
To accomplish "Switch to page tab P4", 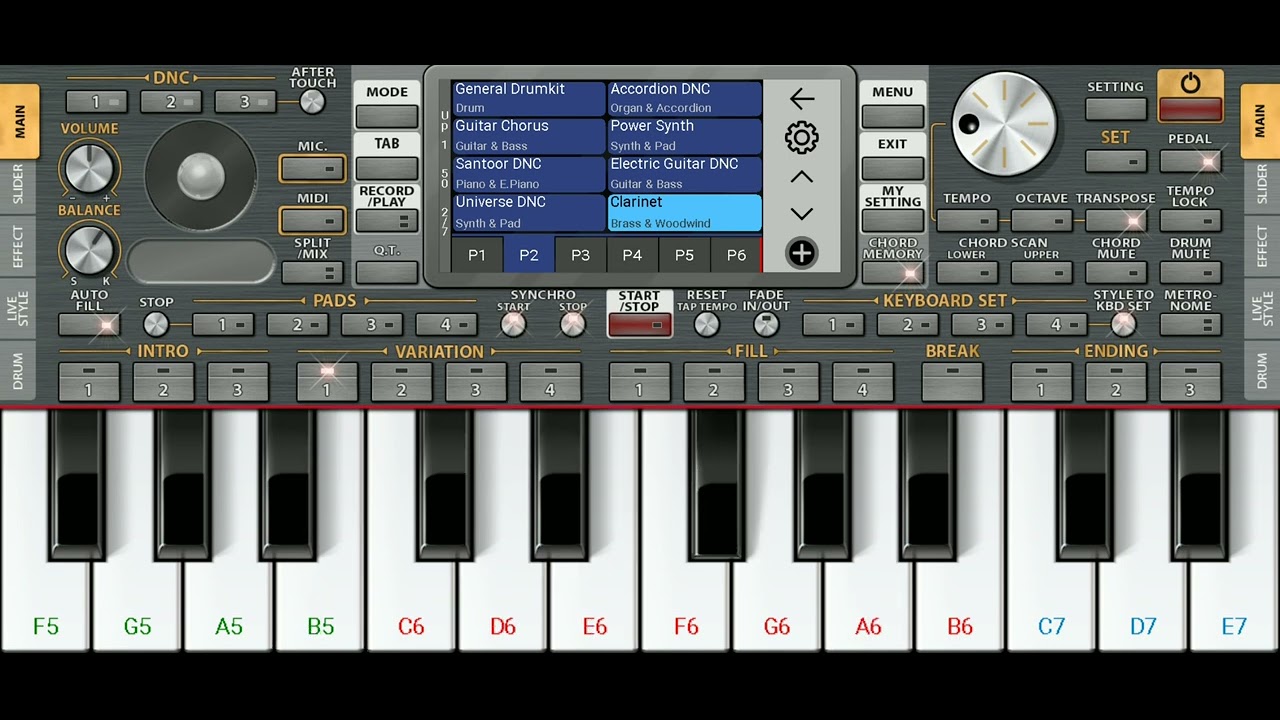I will click(x=632, y=255).
